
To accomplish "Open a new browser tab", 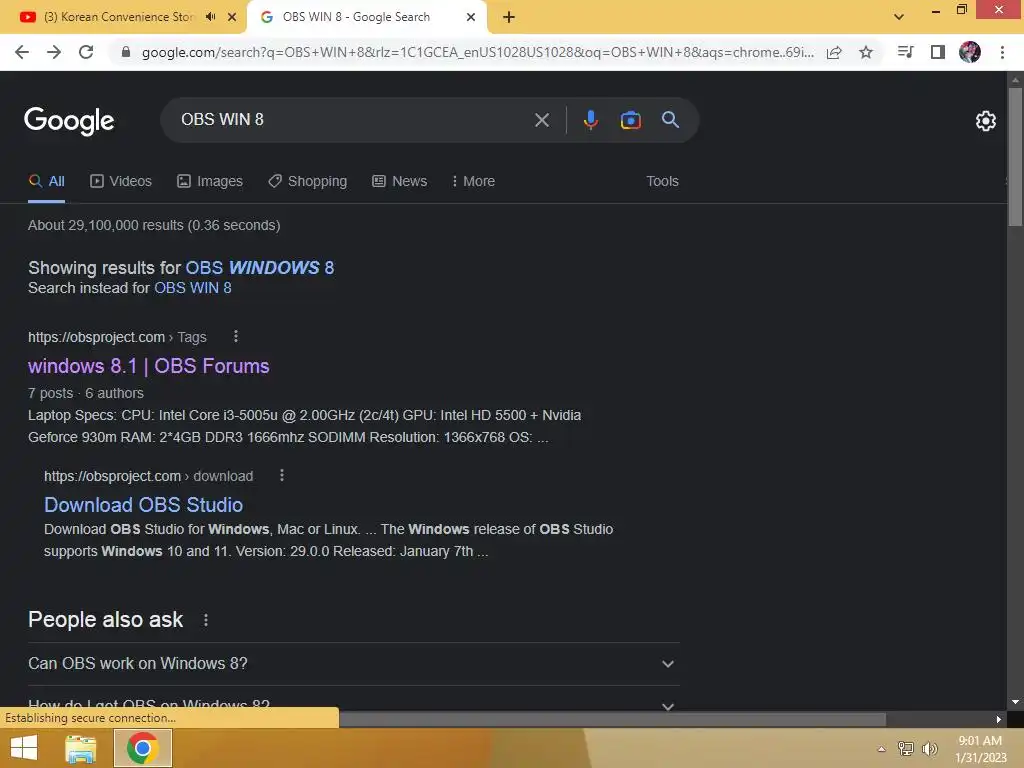I will pyautogui.click(x=509, y=17).
